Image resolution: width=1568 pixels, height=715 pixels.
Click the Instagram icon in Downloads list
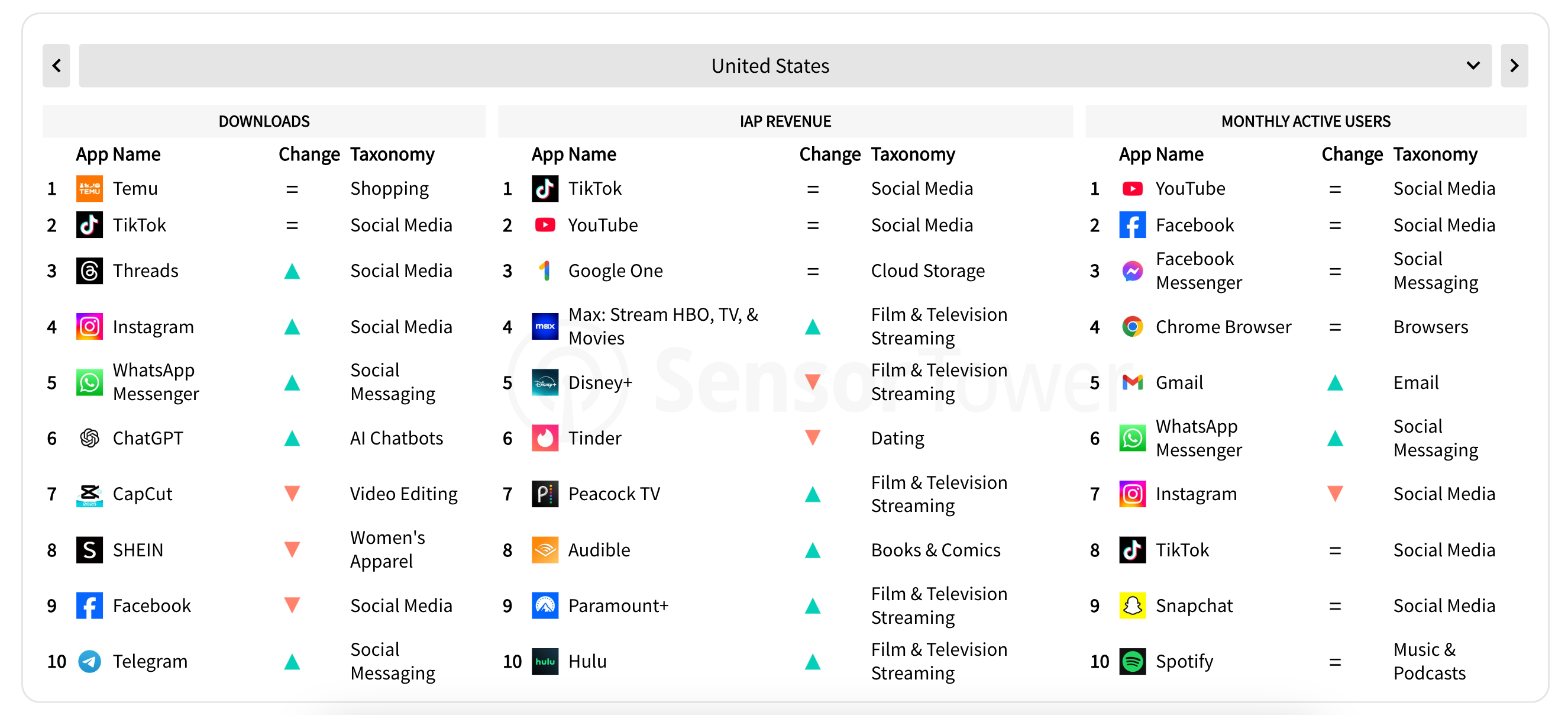(x=89, y=327)
